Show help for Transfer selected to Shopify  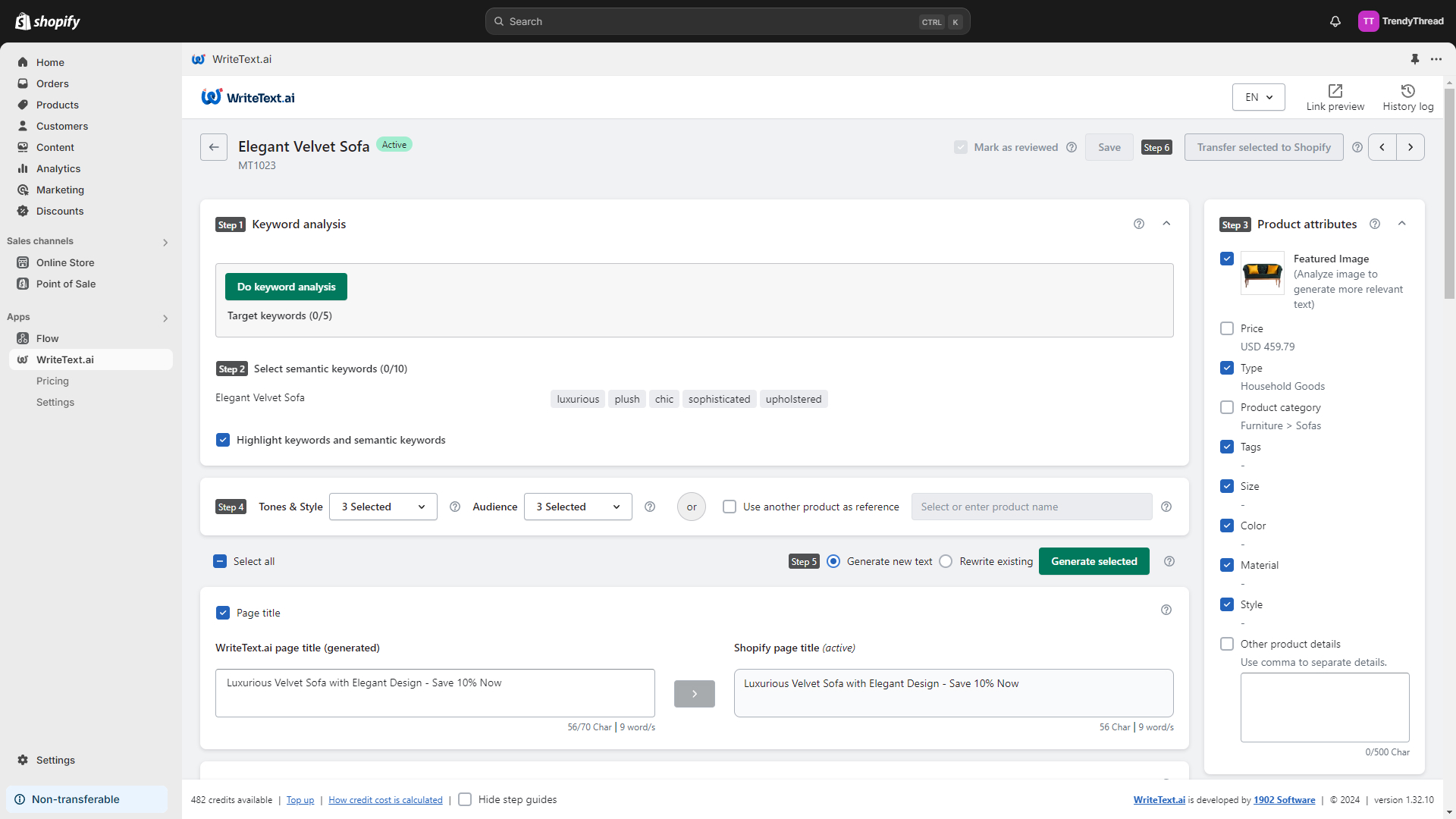click(x=1357, y=147)
